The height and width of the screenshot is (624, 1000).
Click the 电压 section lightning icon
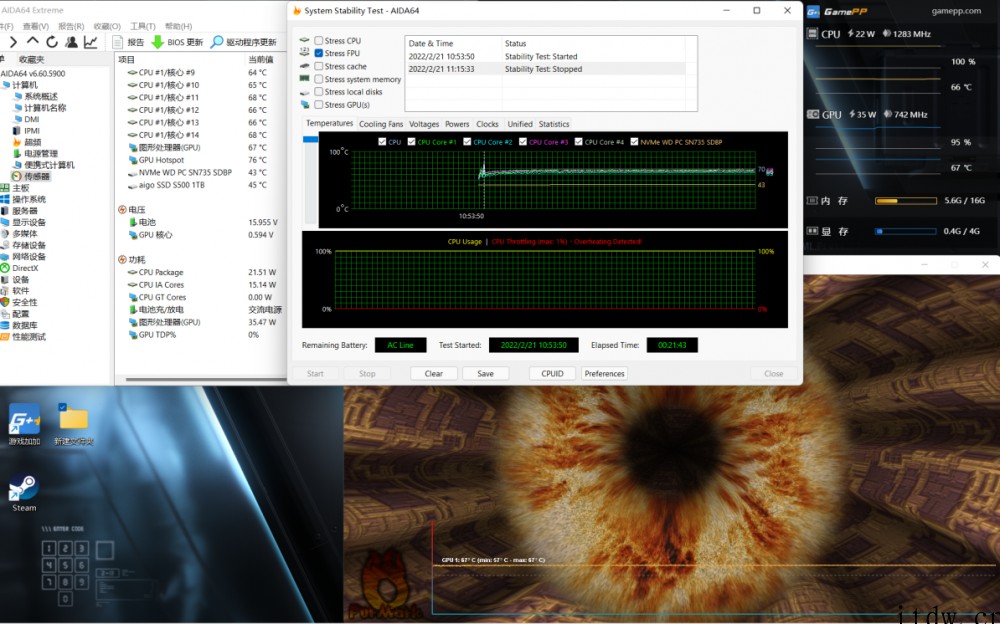tap(122, 209)
